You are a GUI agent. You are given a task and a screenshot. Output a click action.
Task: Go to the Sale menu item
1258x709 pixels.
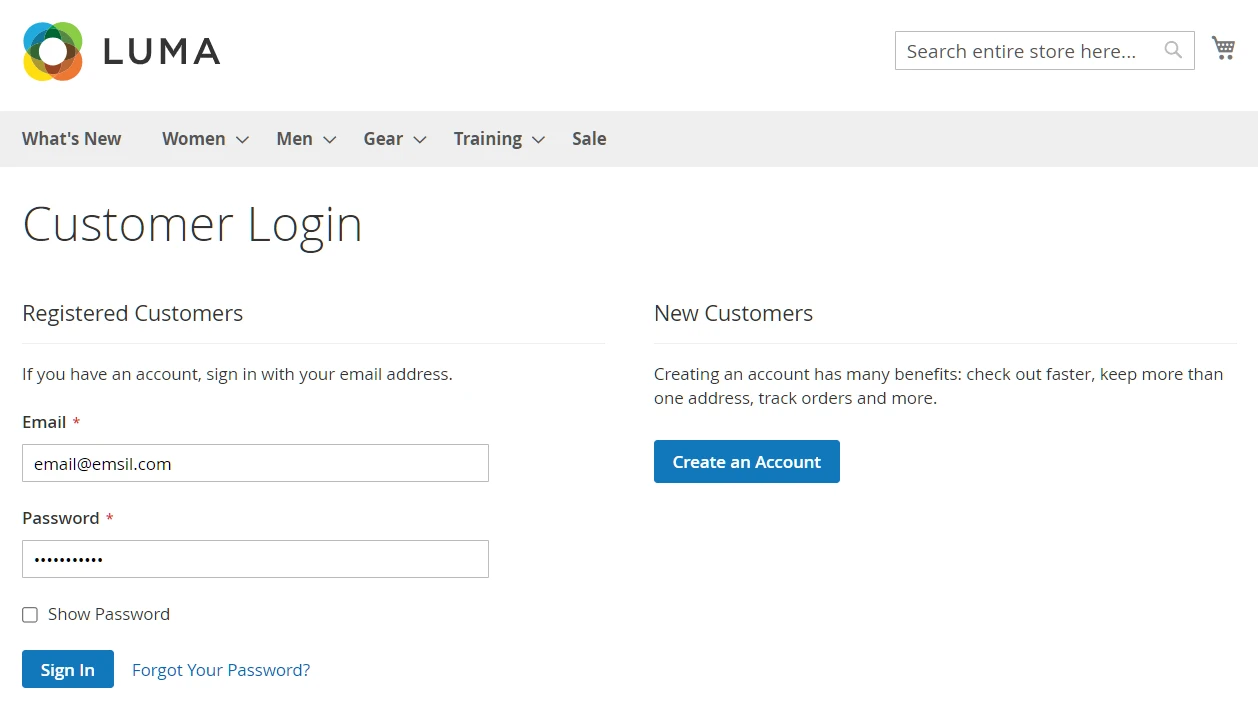coord(589,139)
